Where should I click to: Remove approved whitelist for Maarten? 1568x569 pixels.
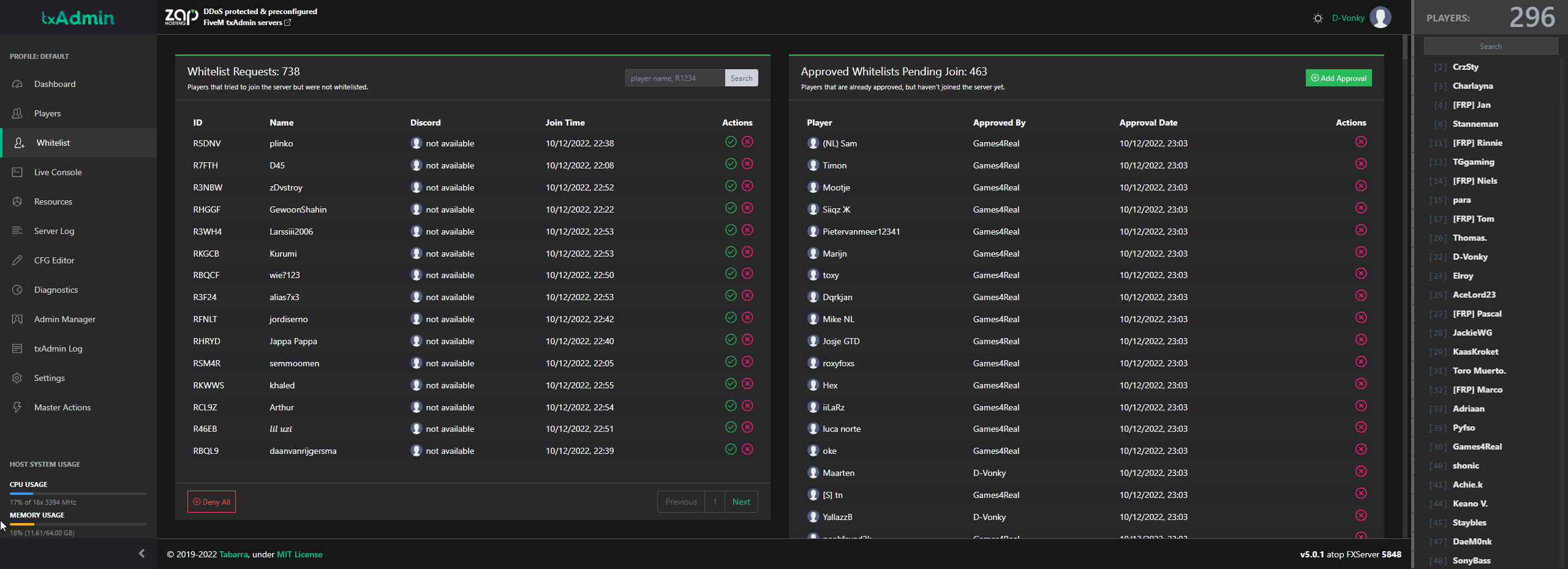pyautogui.click(x=1360, y=472)
